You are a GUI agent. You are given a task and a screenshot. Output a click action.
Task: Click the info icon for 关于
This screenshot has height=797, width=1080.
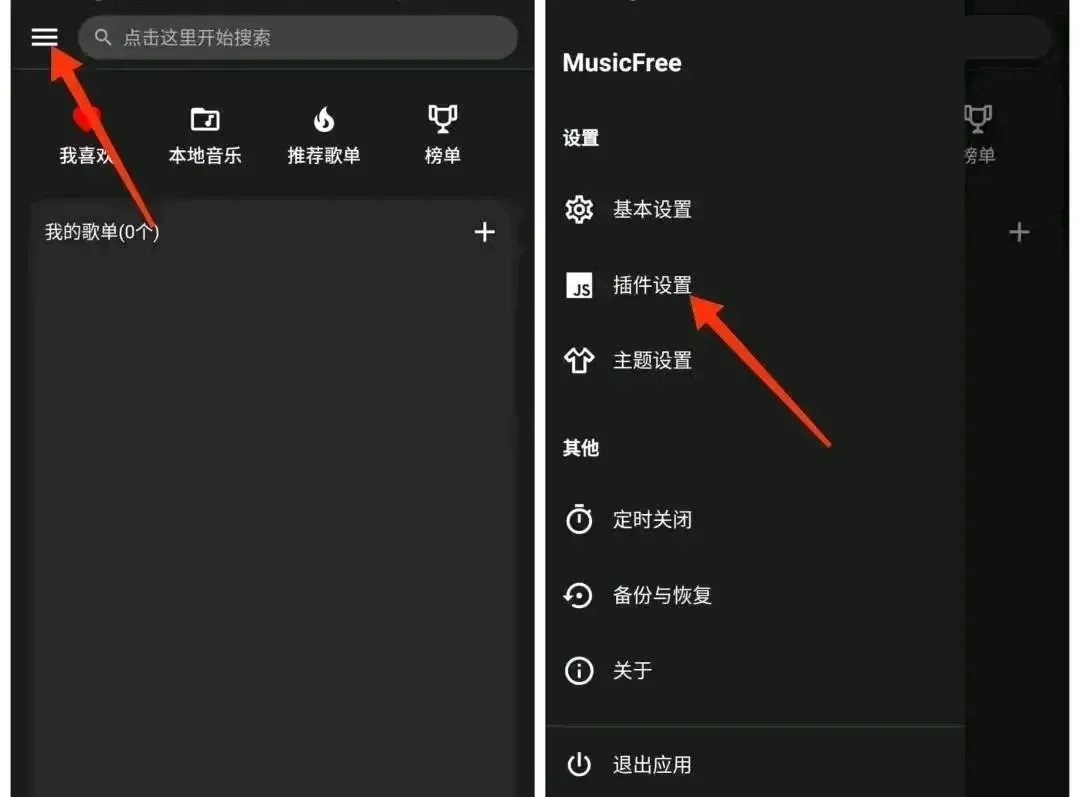tap(579, 670)
